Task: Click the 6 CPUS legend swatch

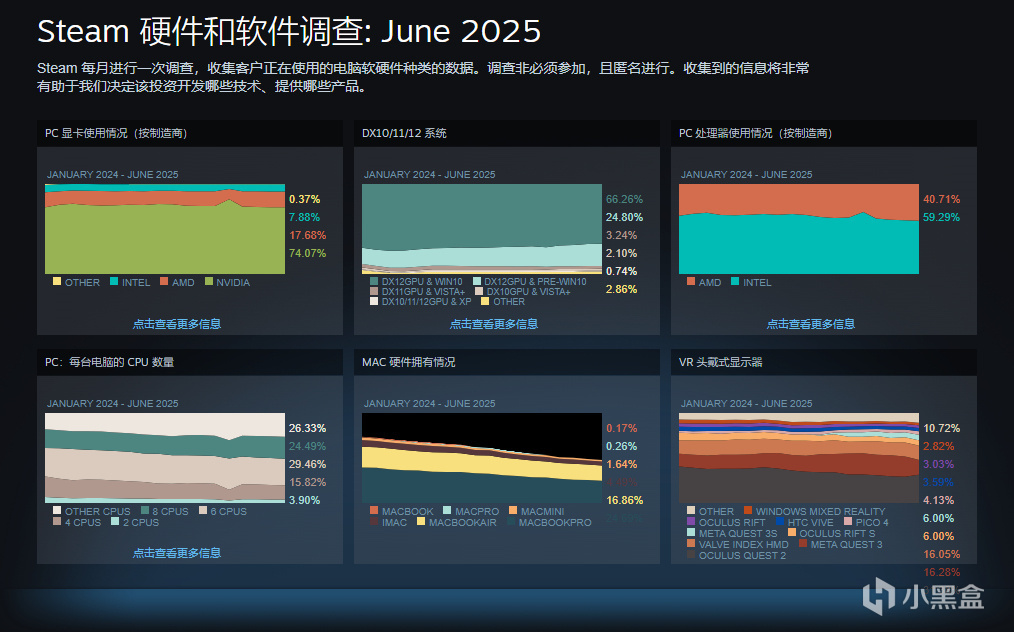Action: point(203,510)
